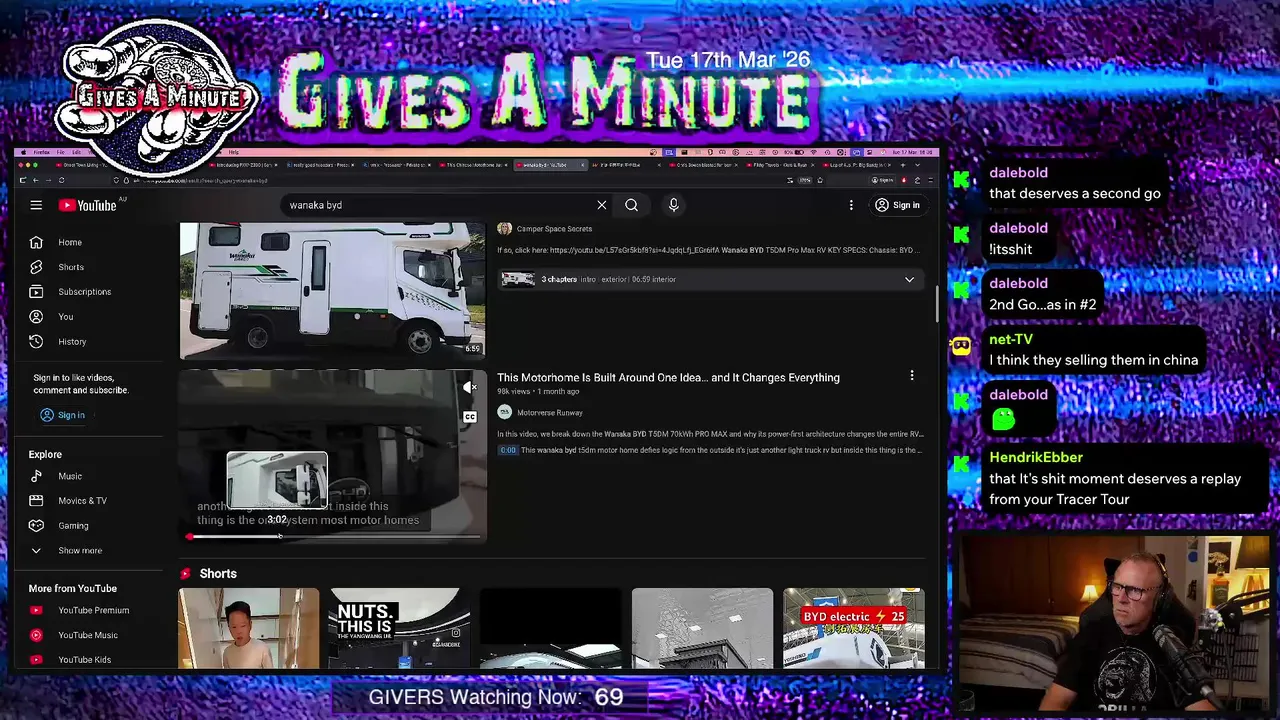This screenshot has width=1280, height=720.
Task: Click the YouTube logo
Action: pyautogui.click(x=87, y=205)
